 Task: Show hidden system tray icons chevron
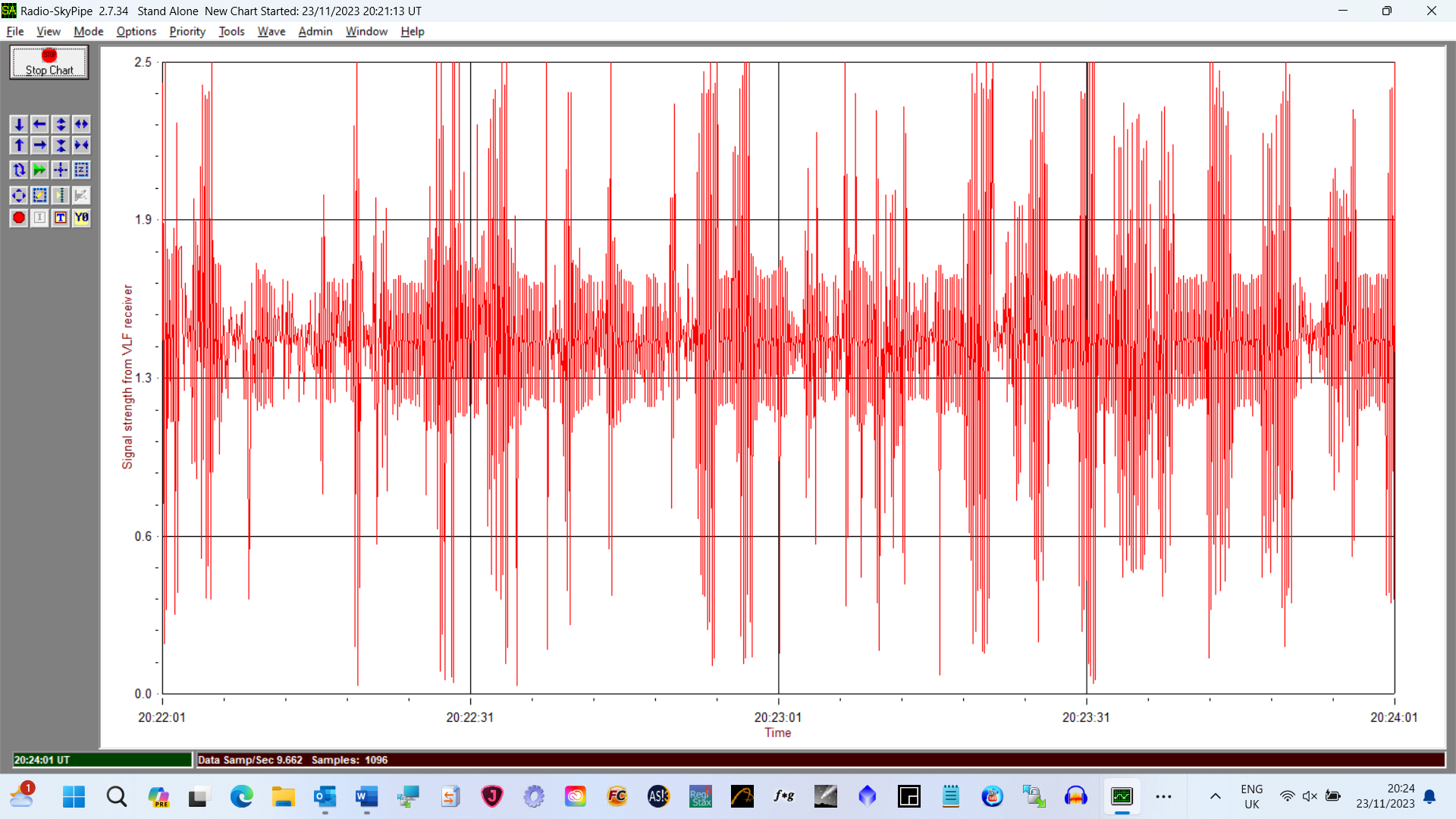[1215, 796]
